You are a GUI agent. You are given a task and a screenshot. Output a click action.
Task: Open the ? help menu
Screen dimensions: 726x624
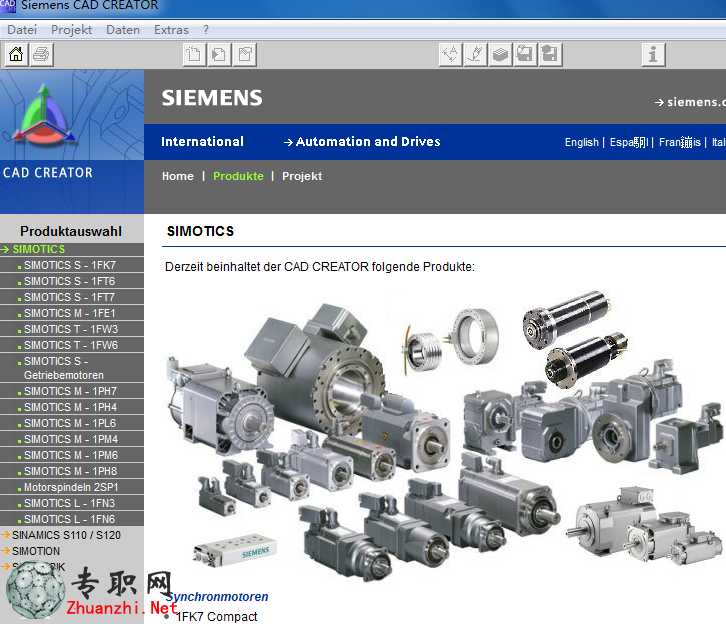[x=206, y=30]
